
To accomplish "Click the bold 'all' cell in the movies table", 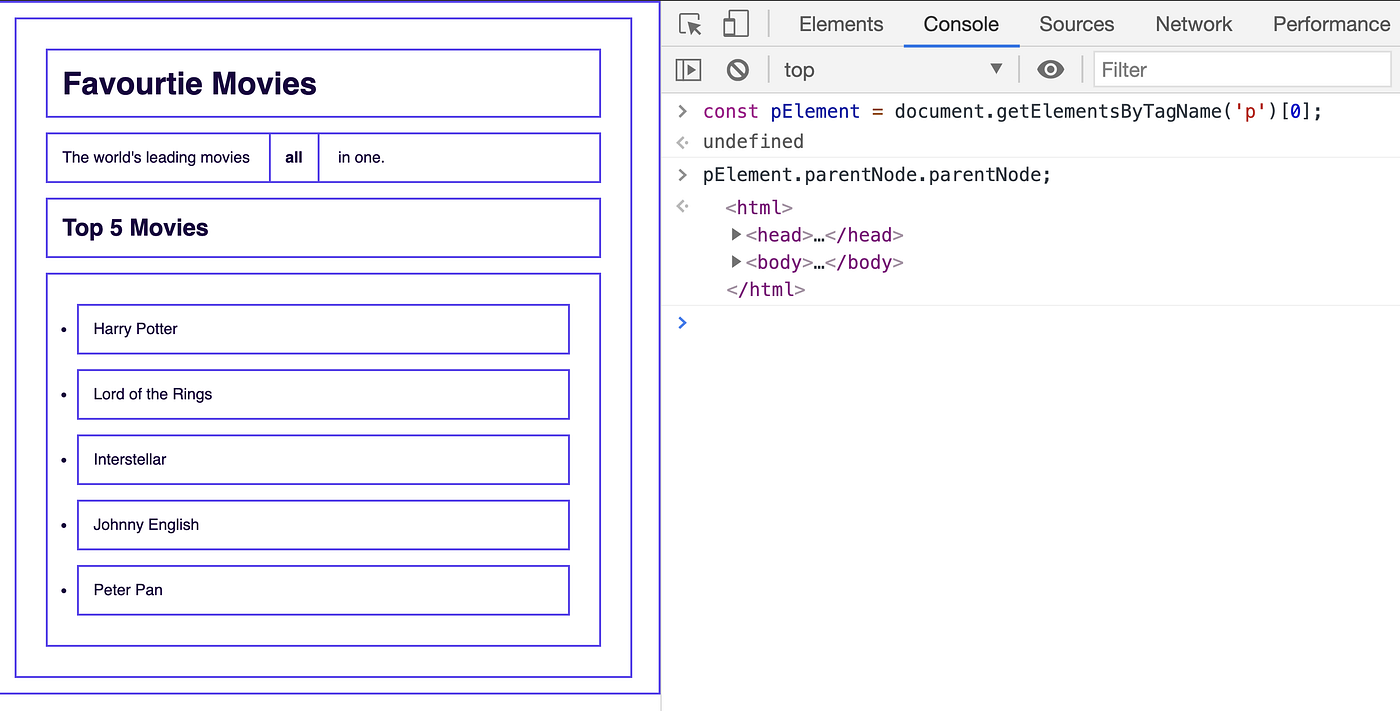I will click(x=294, y=157).
